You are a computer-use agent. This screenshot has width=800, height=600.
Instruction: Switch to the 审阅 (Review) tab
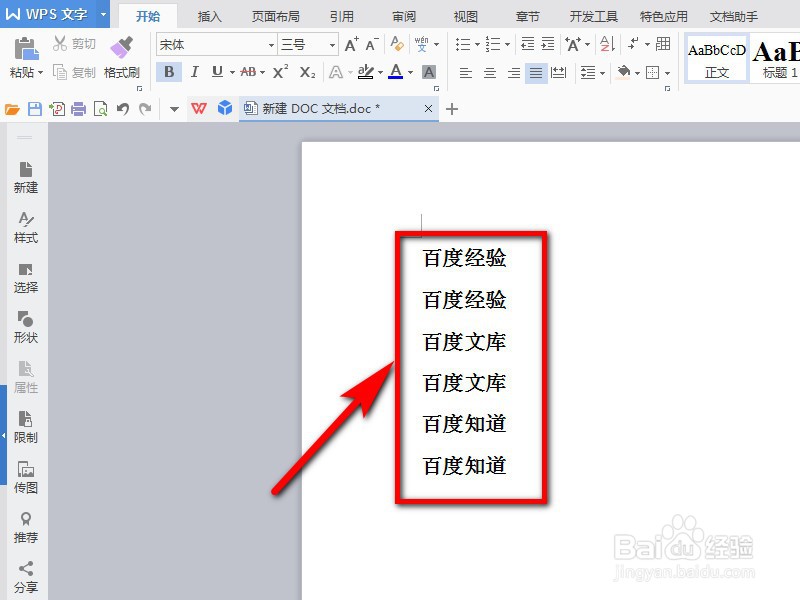(x=404, y=17)
